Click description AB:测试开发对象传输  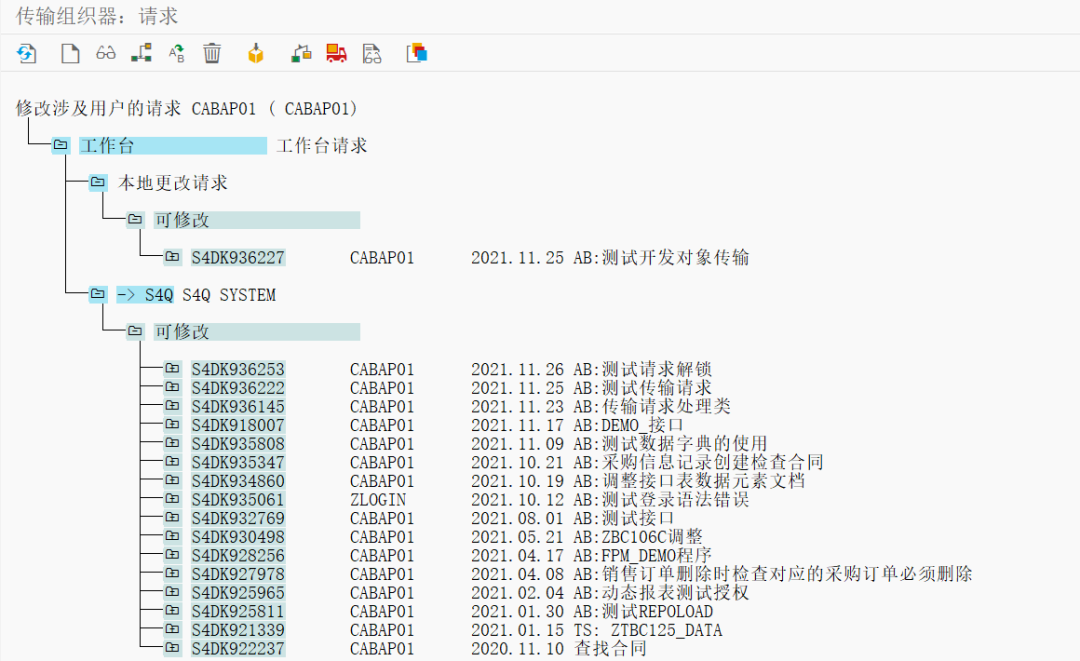point(661,258)
